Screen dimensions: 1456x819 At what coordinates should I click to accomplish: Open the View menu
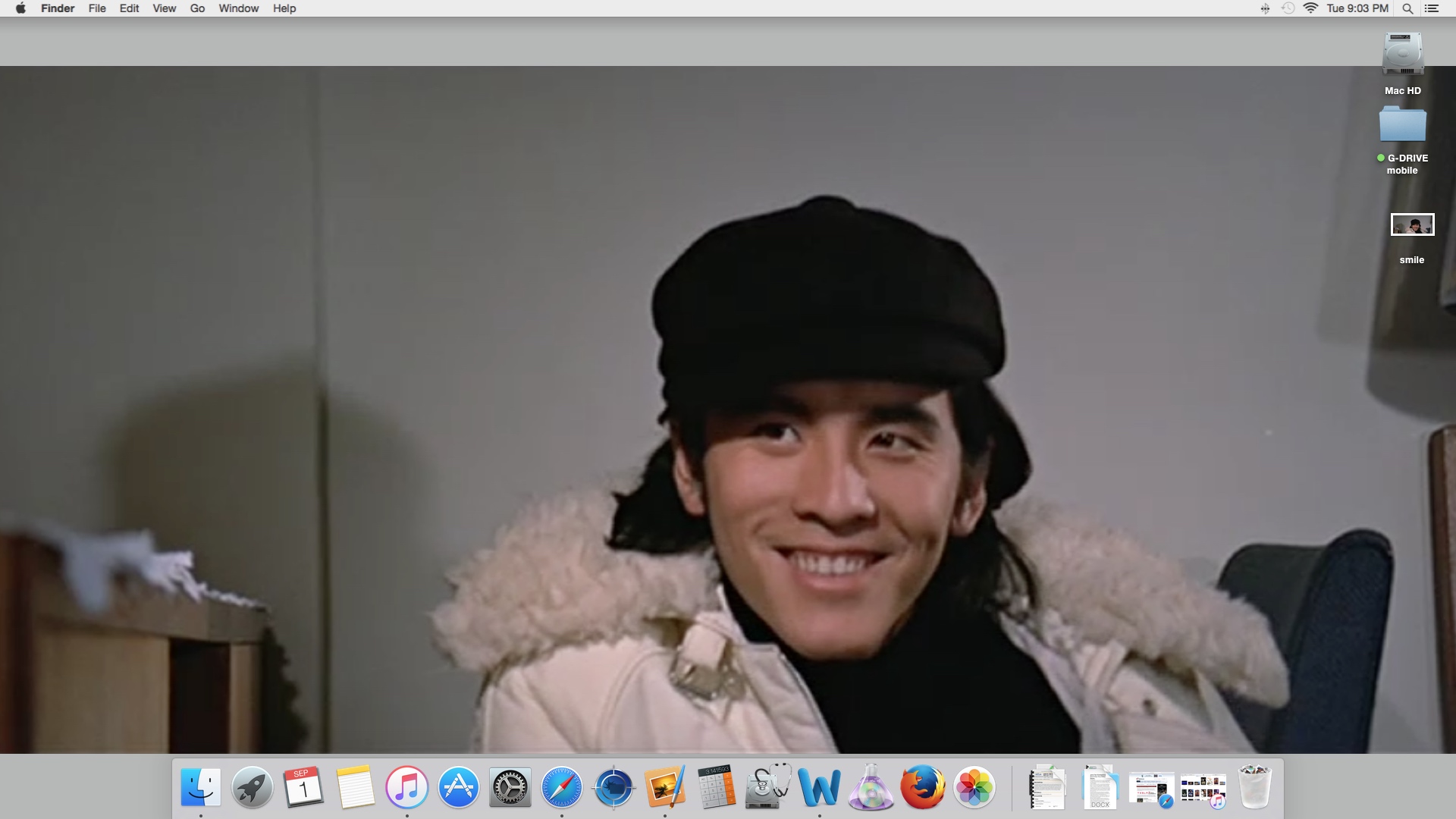click(x=164, y=8)
